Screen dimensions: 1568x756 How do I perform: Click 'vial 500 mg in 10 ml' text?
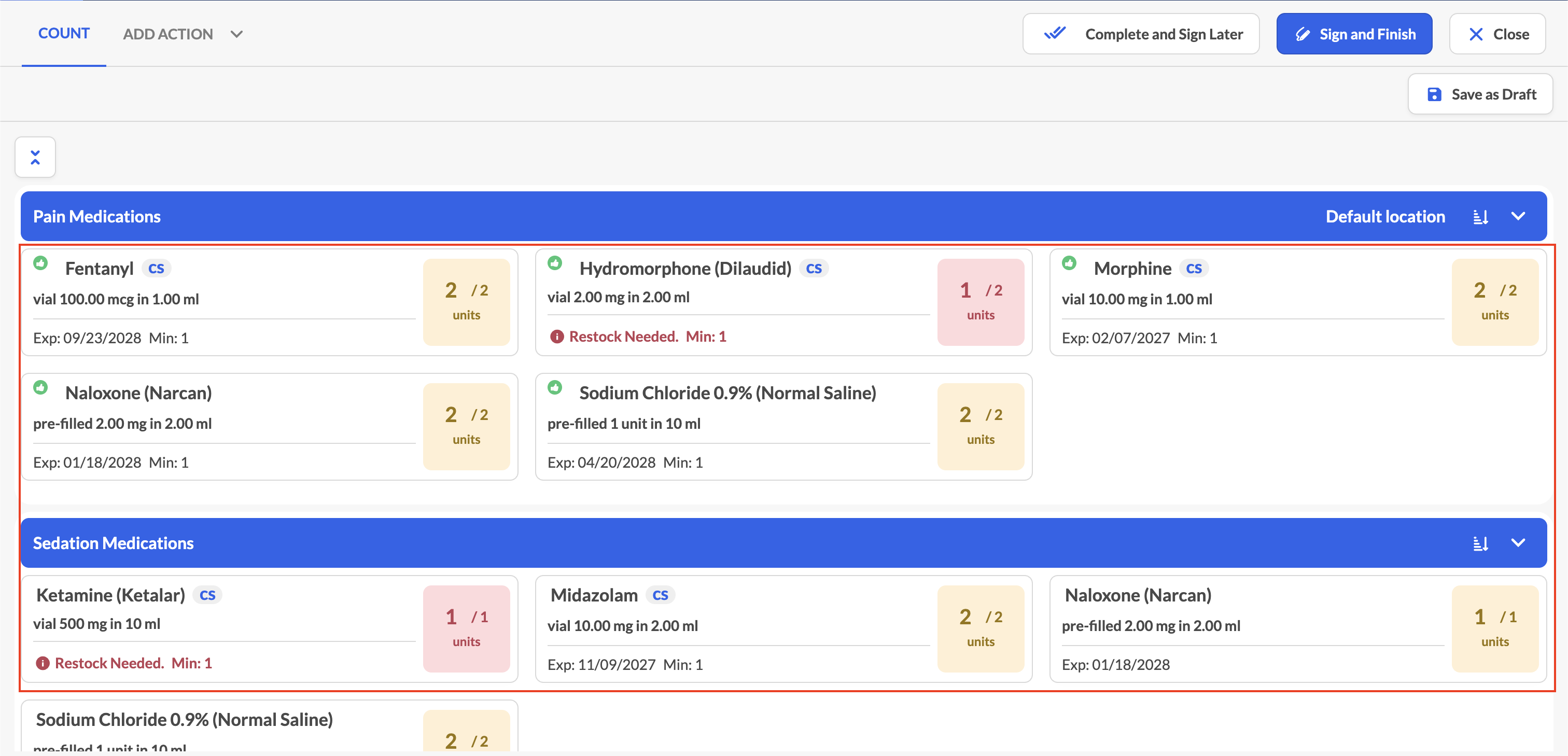[x=97, y=624]
